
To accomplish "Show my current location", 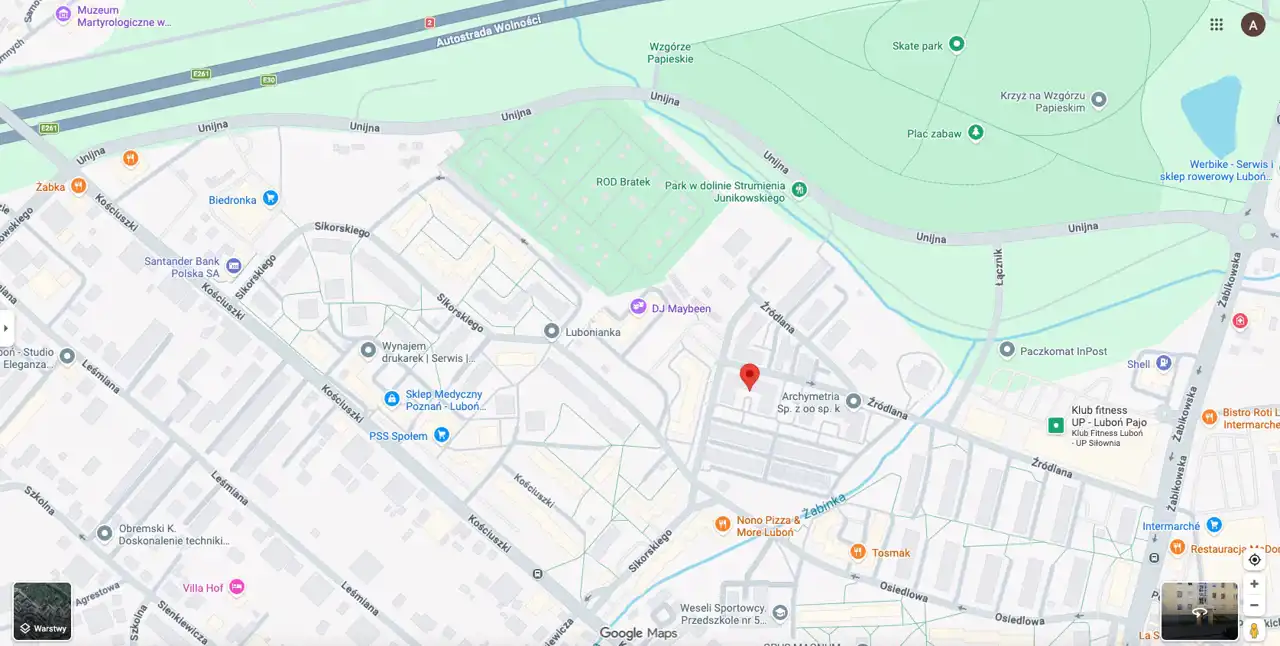I will coord(1254,560).
